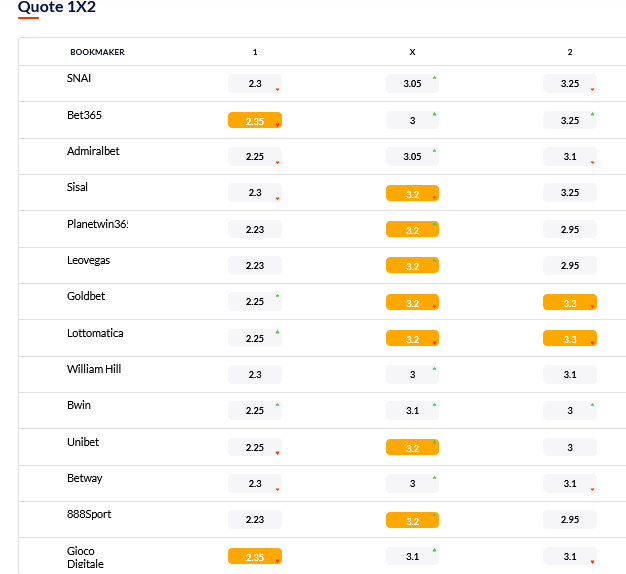Open the Planetwin365 bookmaker link

[x=97, y=224]
